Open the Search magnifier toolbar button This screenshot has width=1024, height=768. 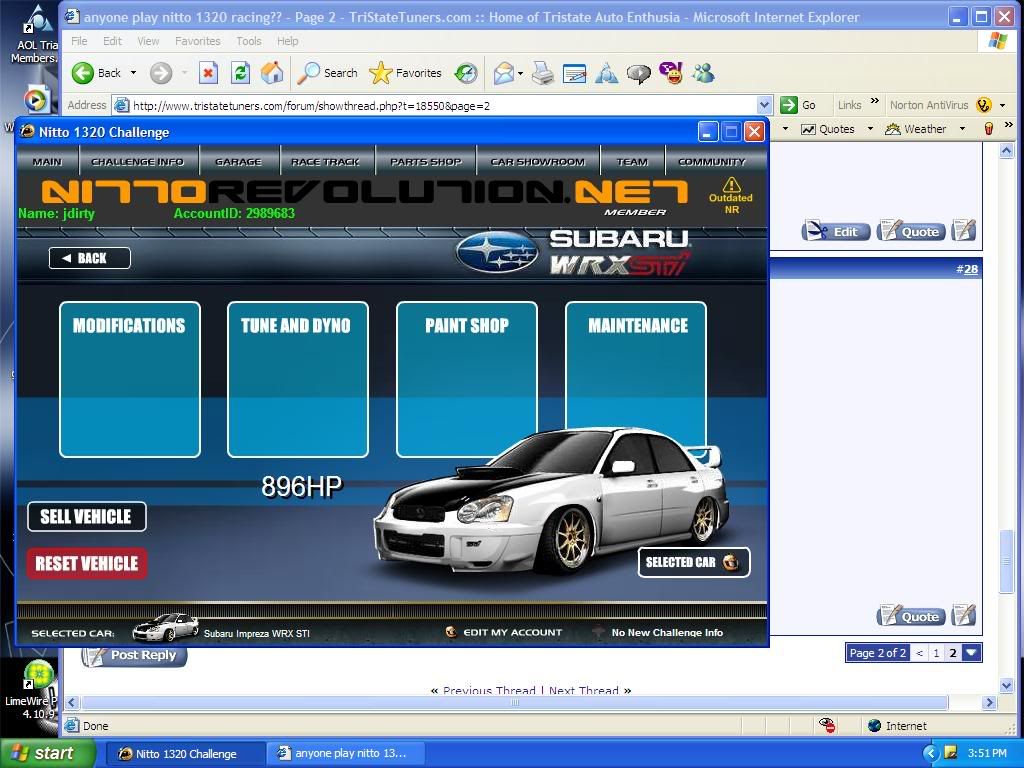click(327, 72)
